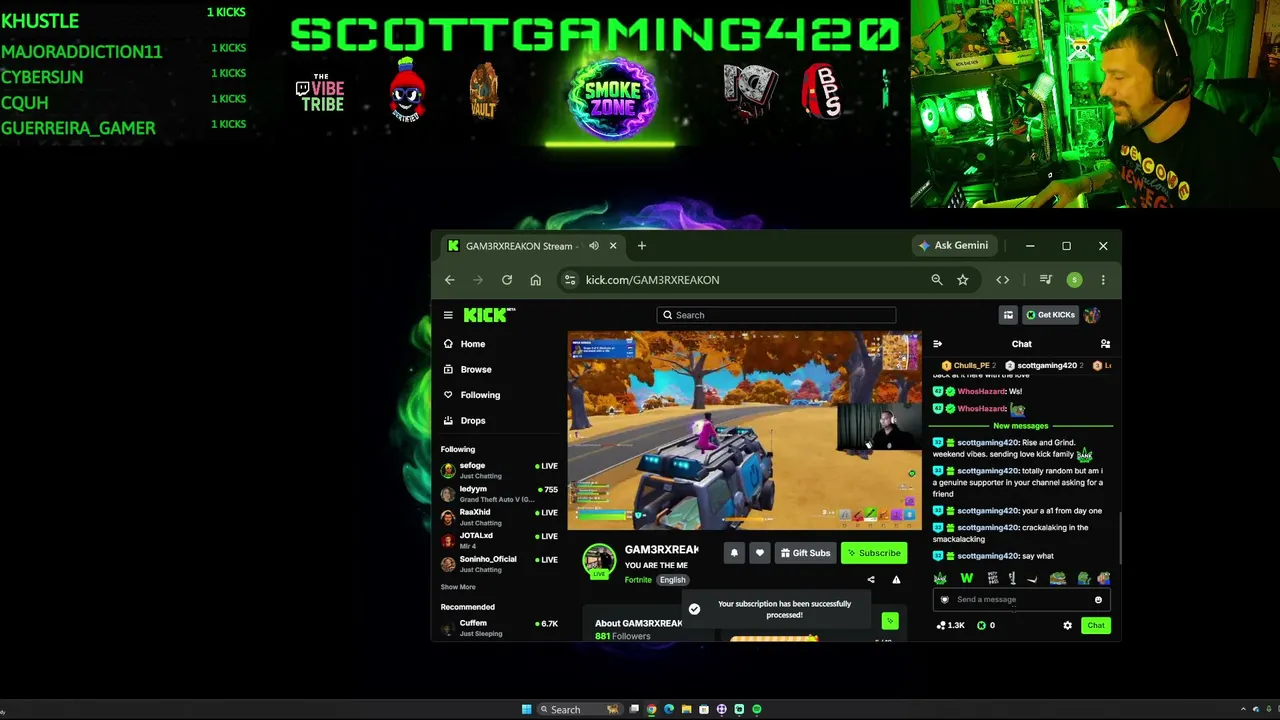1280x720 pixels.
Task: Open ledyym's channel in Following list
Action: pos(499,494)
